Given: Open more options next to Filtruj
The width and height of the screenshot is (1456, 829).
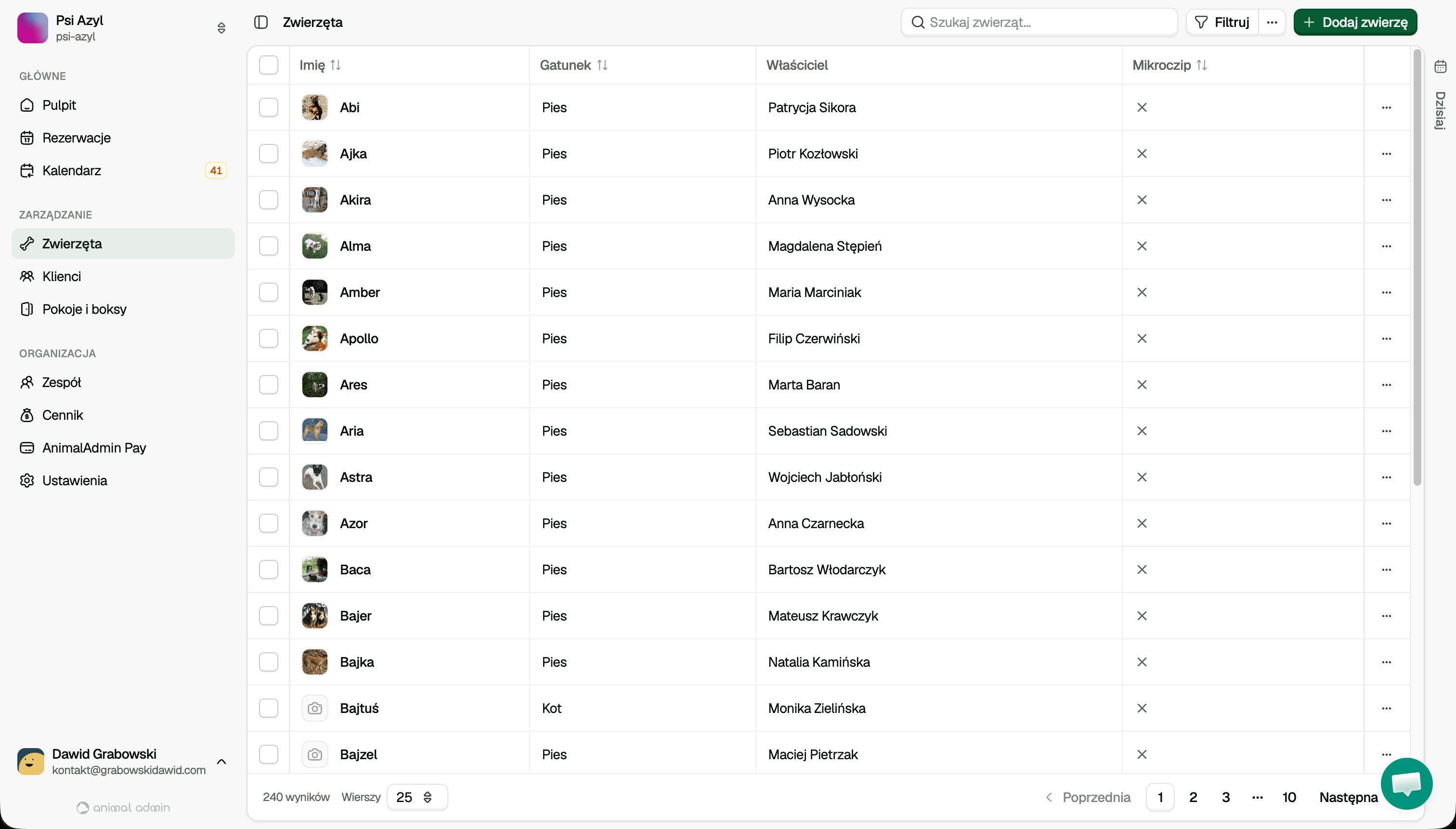Looking at the screenshot, I should click(x=1272, y=22).
